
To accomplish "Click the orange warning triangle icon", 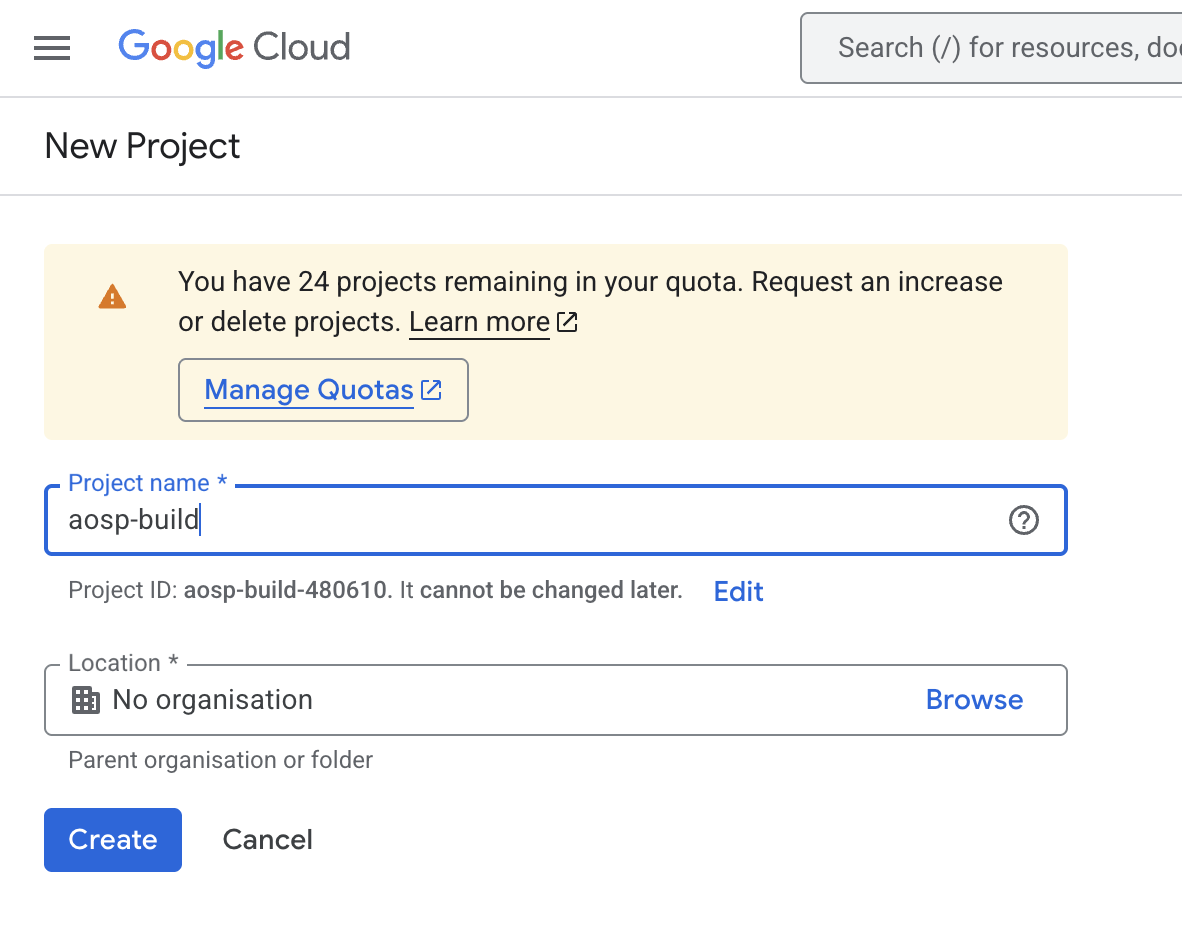I will point(112,297).
